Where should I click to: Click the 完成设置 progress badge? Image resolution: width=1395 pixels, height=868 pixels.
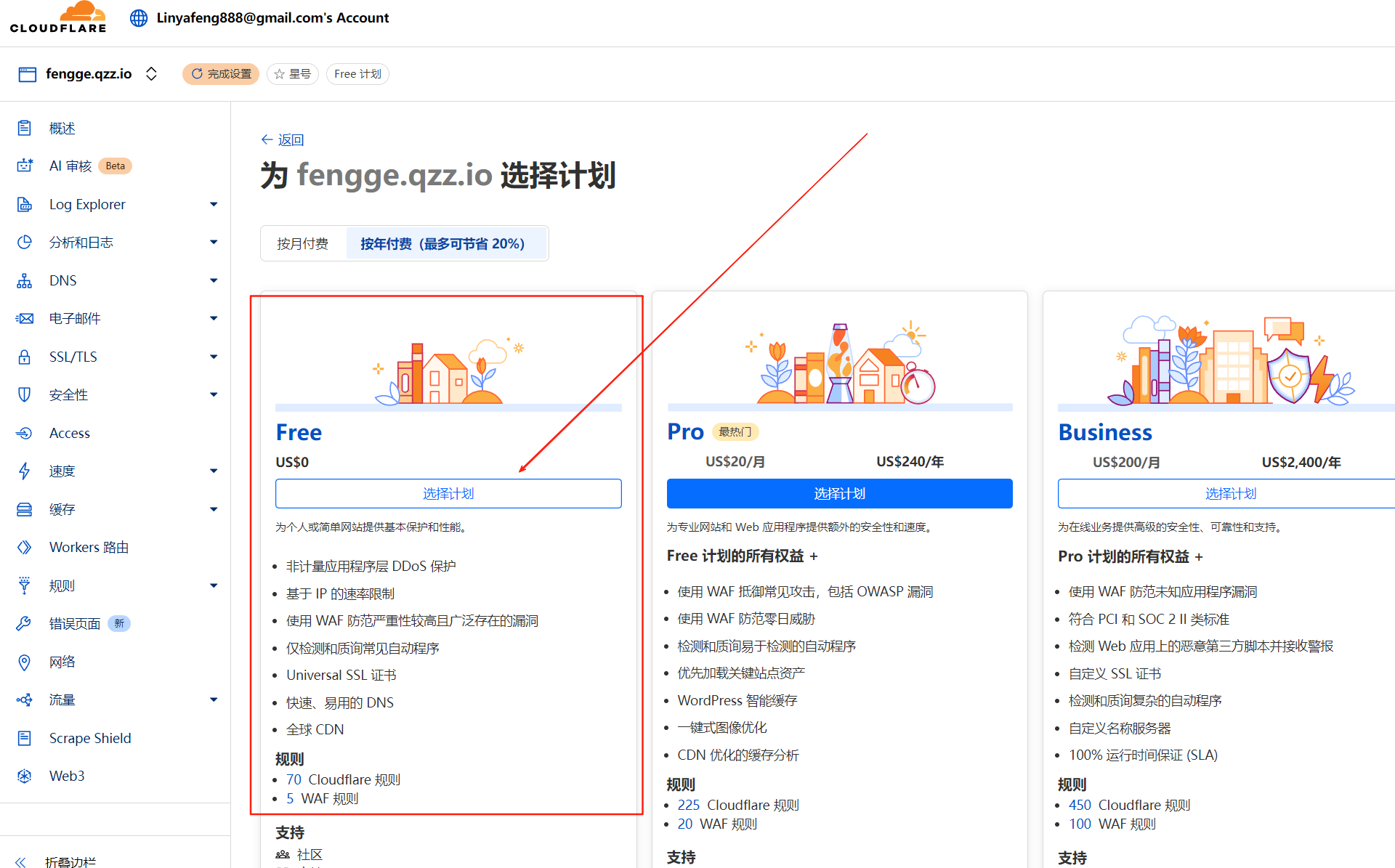[x=221, y=73]
